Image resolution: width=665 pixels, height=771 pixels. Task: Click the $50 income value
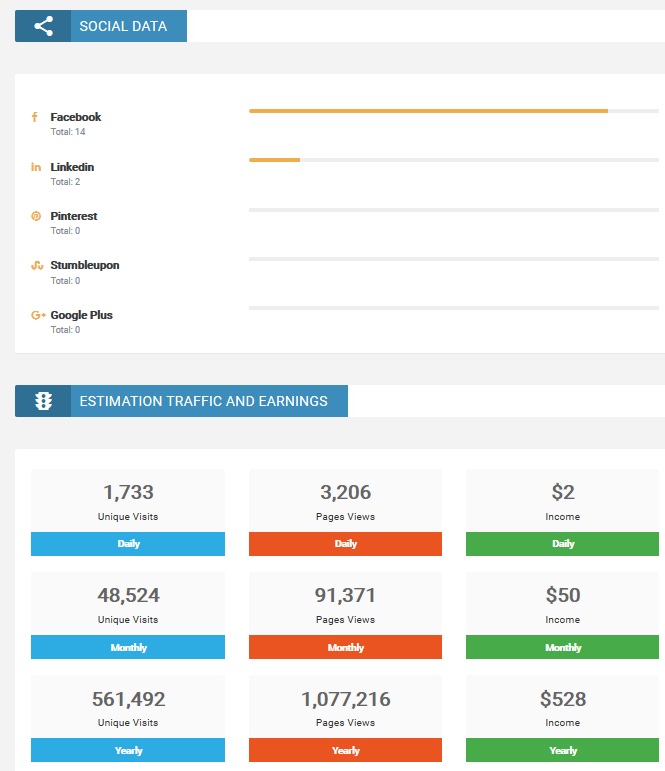(x=563, y=595)
